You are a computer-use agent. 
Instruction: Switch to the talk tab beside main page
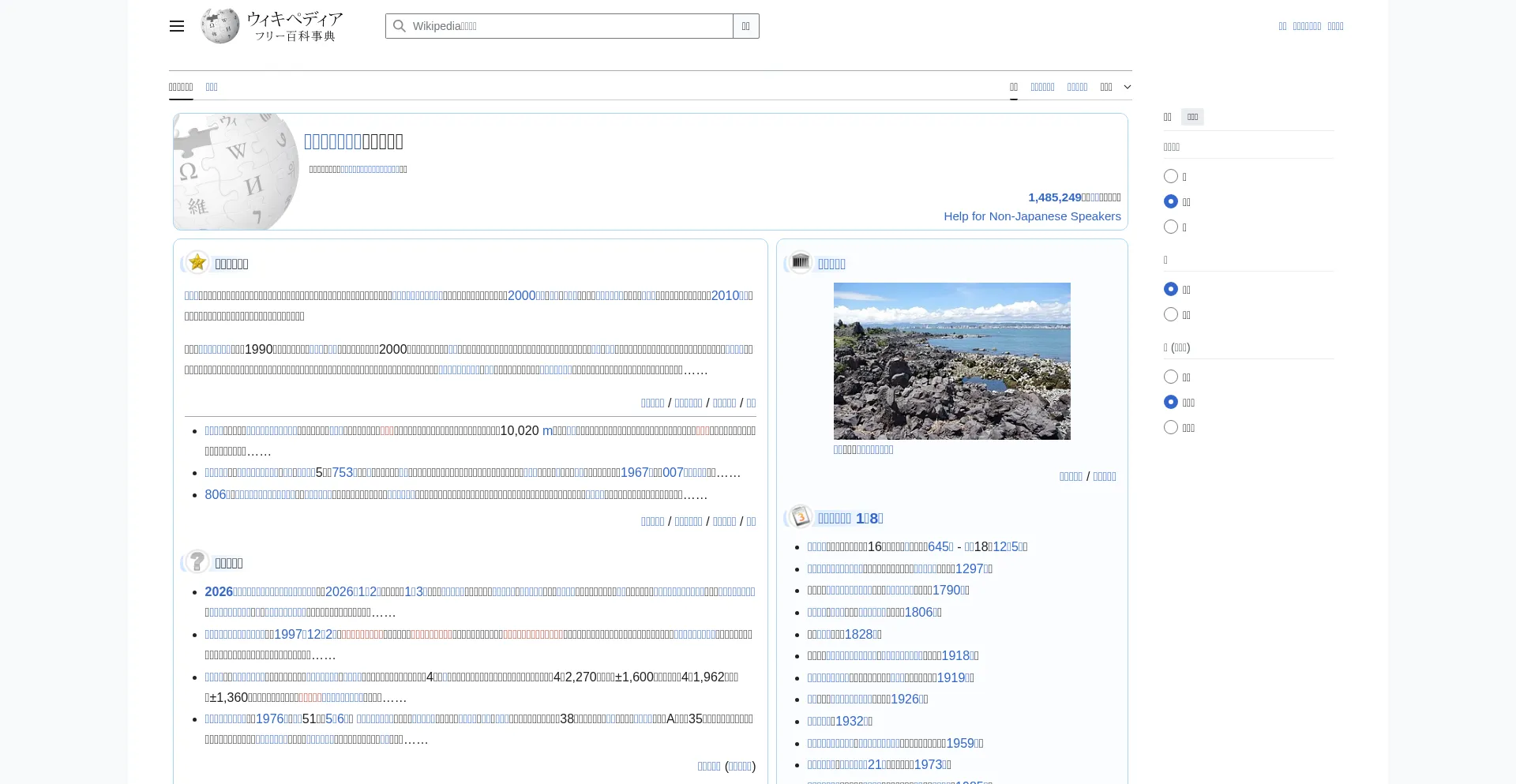tap(212, 87)
